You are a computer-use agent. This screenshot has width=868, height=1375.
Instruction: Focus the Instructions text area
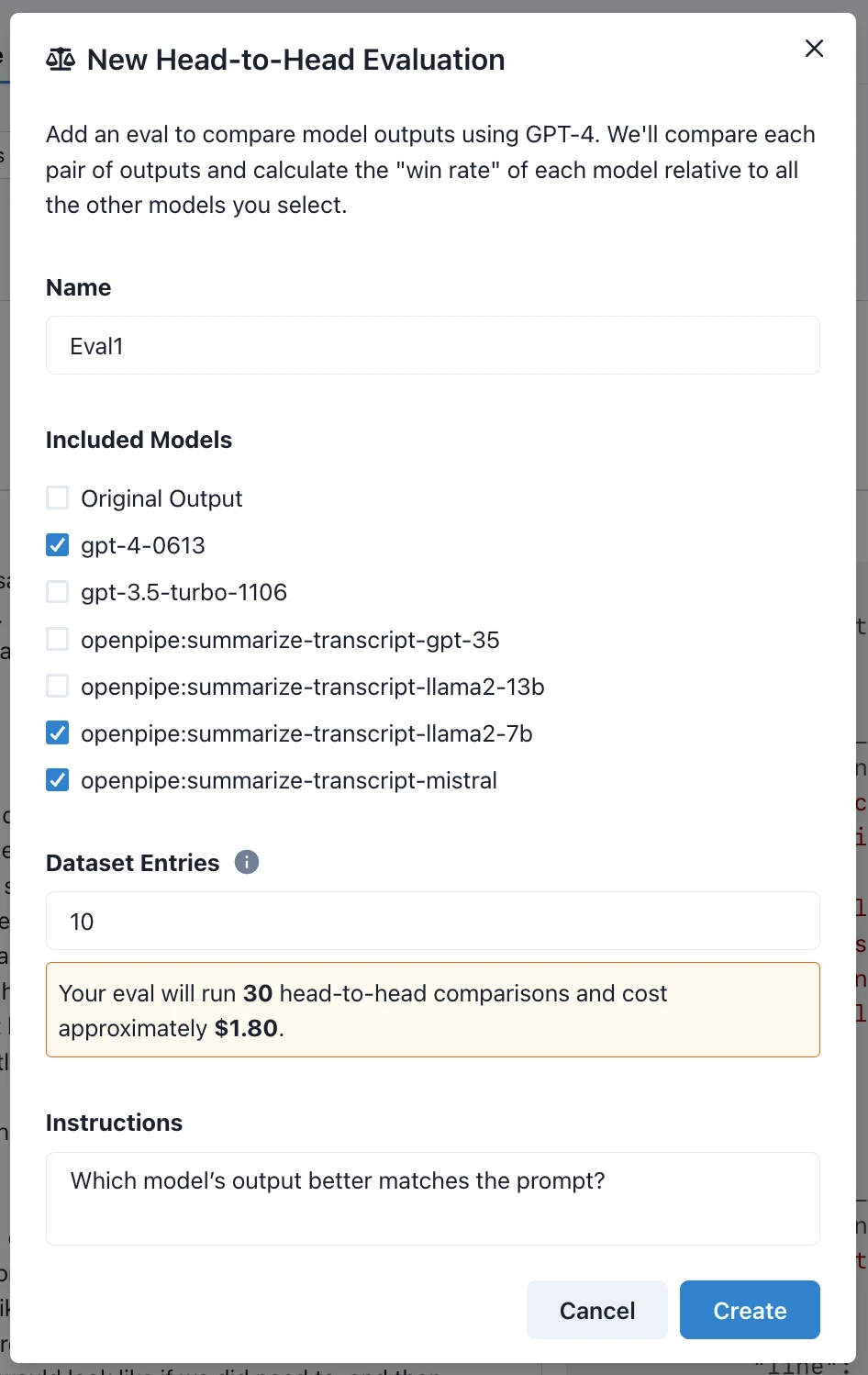click(432, 1199)
